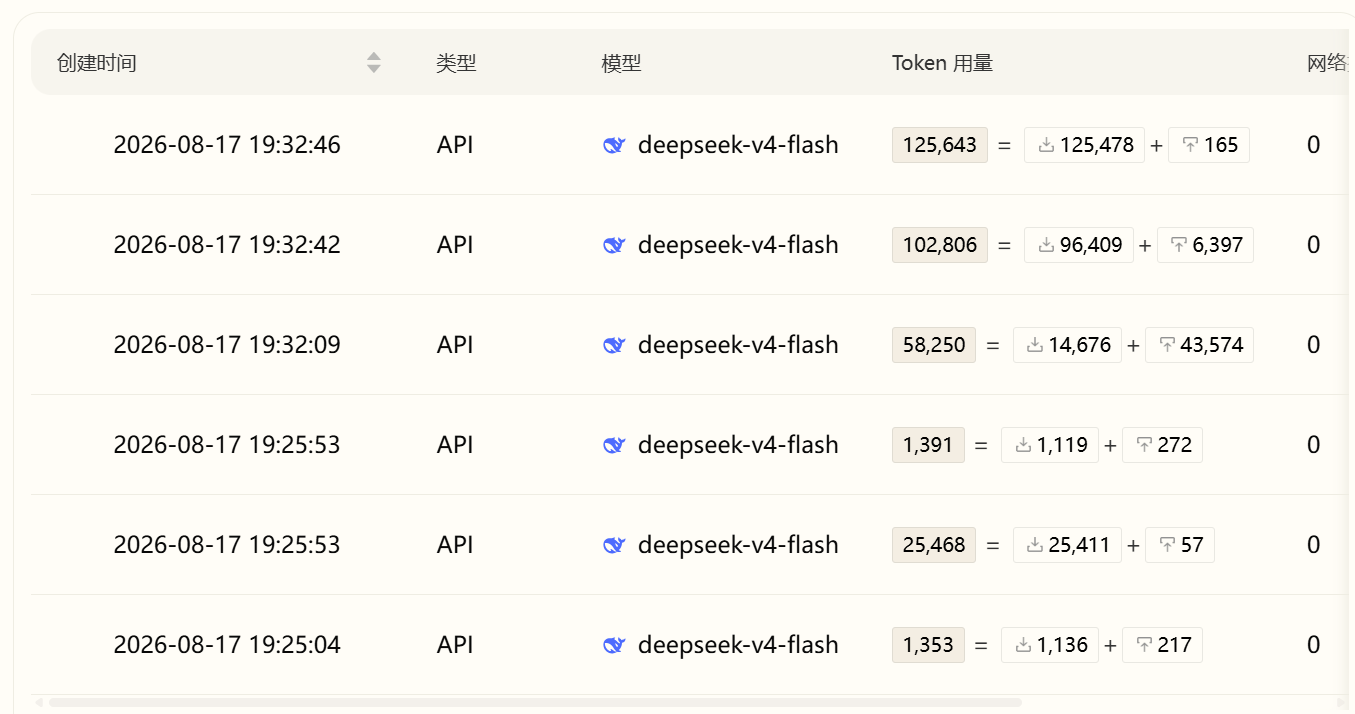
Task: Click the timestamp 2026-08-17 19:32:42
Action: pyautogui.click(x=227, y=245)
